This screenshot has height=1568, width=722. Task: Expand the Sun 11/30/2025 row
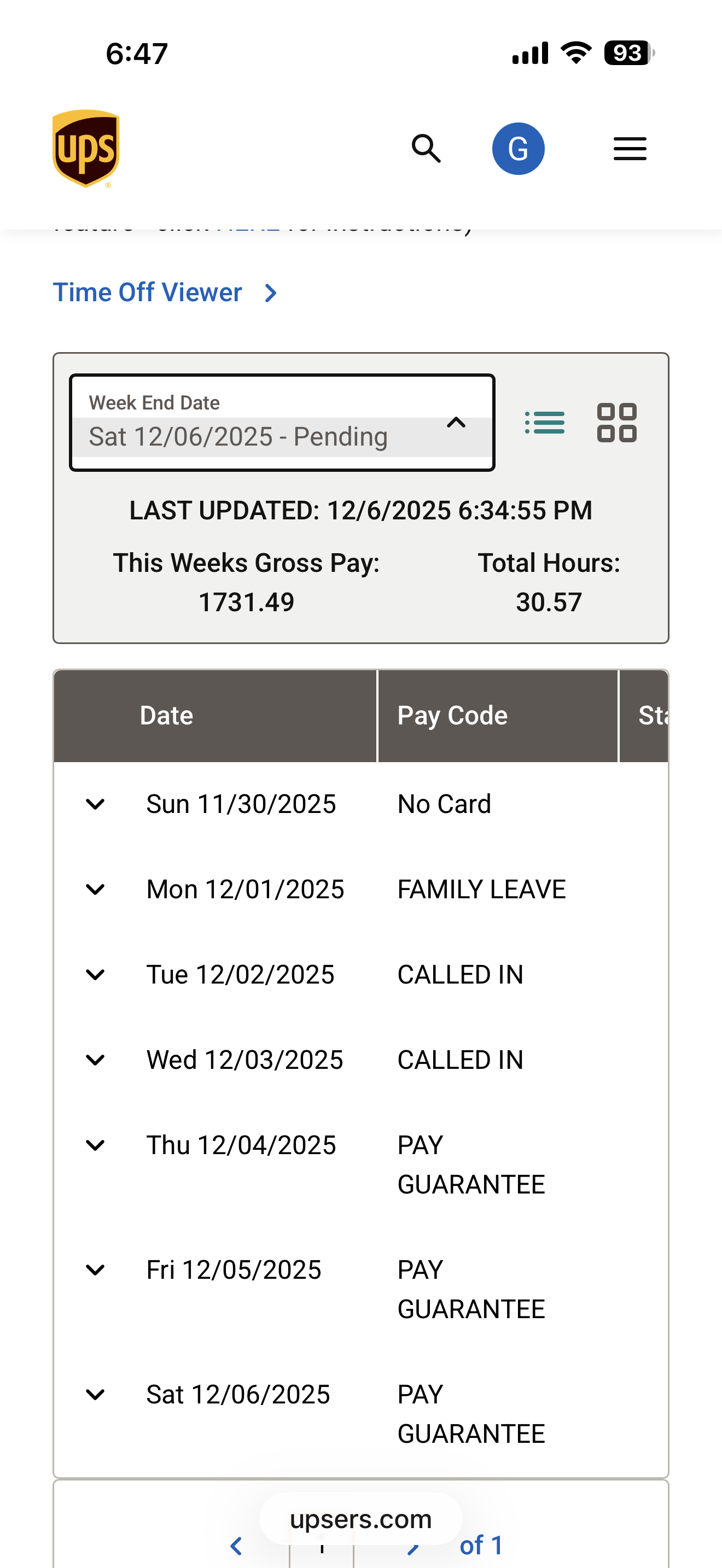[96, 804]
